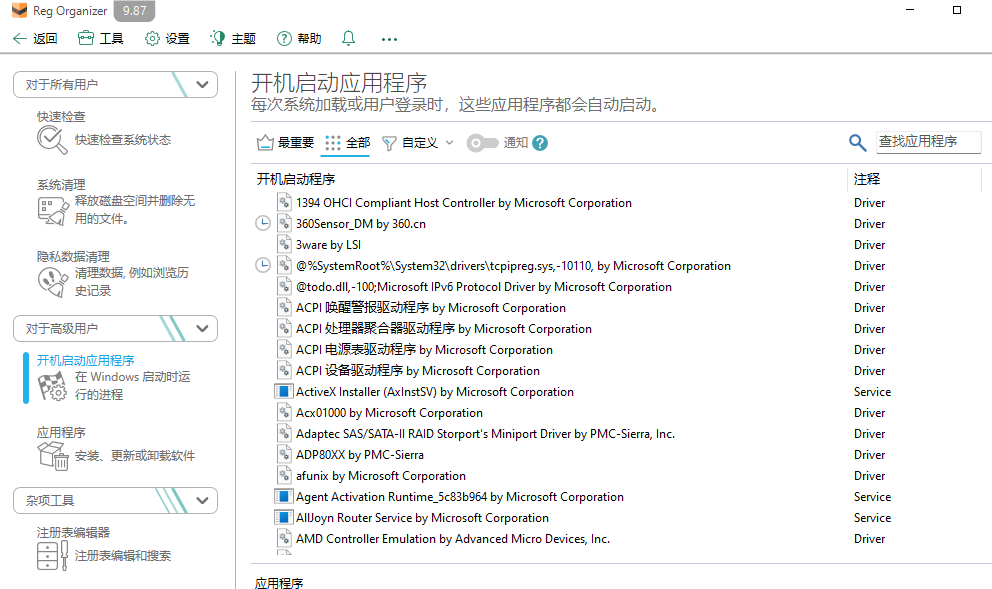Click the notification bell icon in toolbar
The width and height of the screenshot is (992, 589).
[348, 39]
